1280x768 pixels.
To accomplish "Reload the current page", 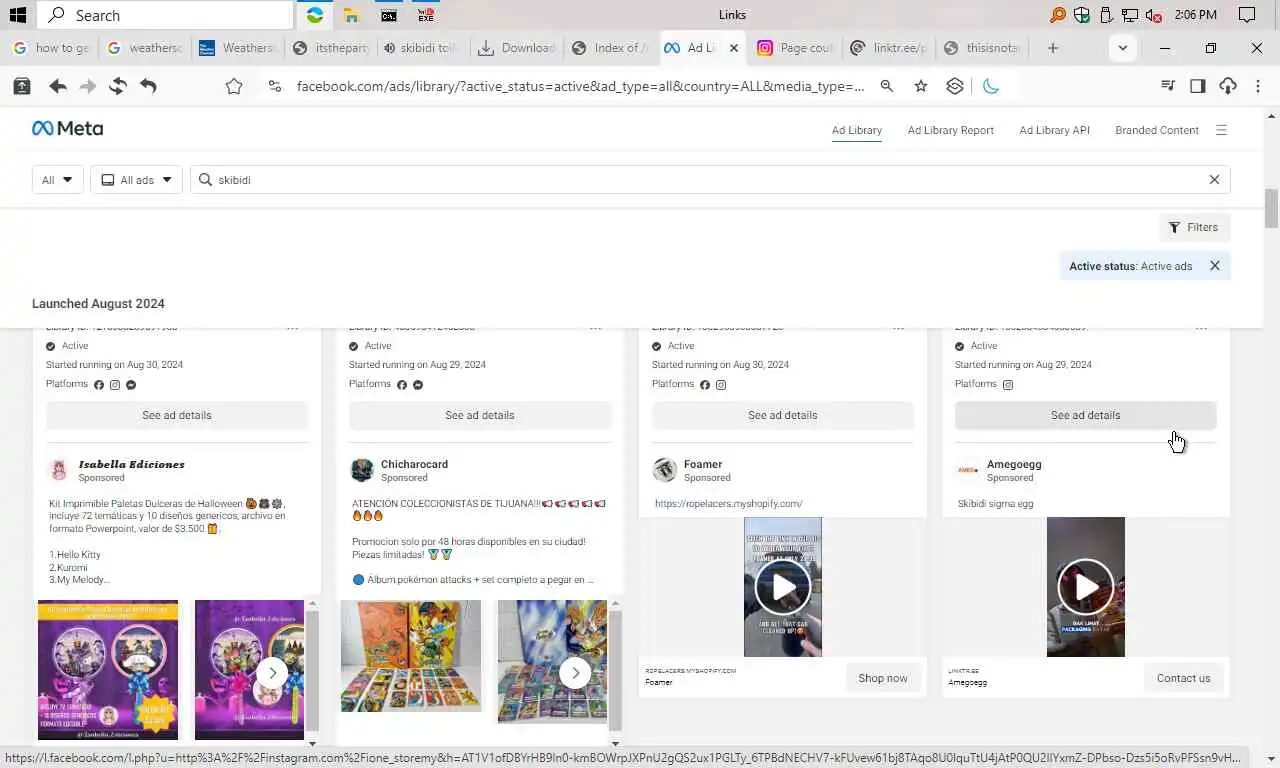I will [118, 87].
